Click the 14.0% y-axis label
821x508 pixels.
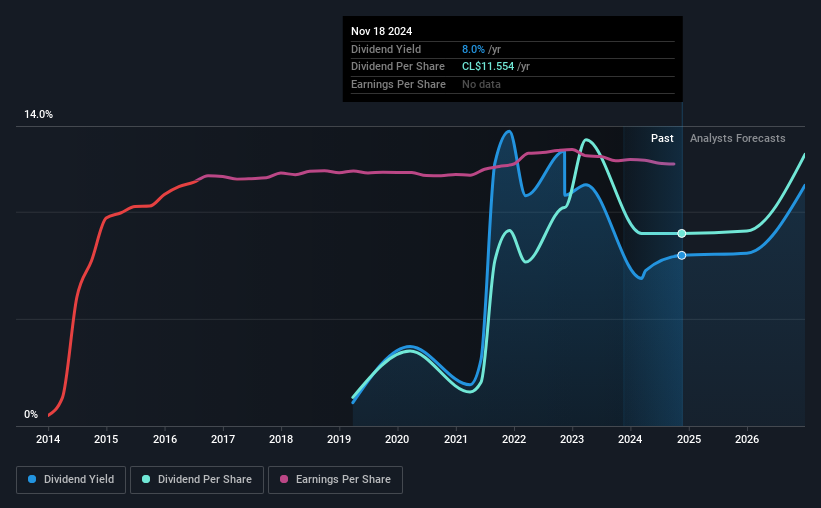point(38,115)
